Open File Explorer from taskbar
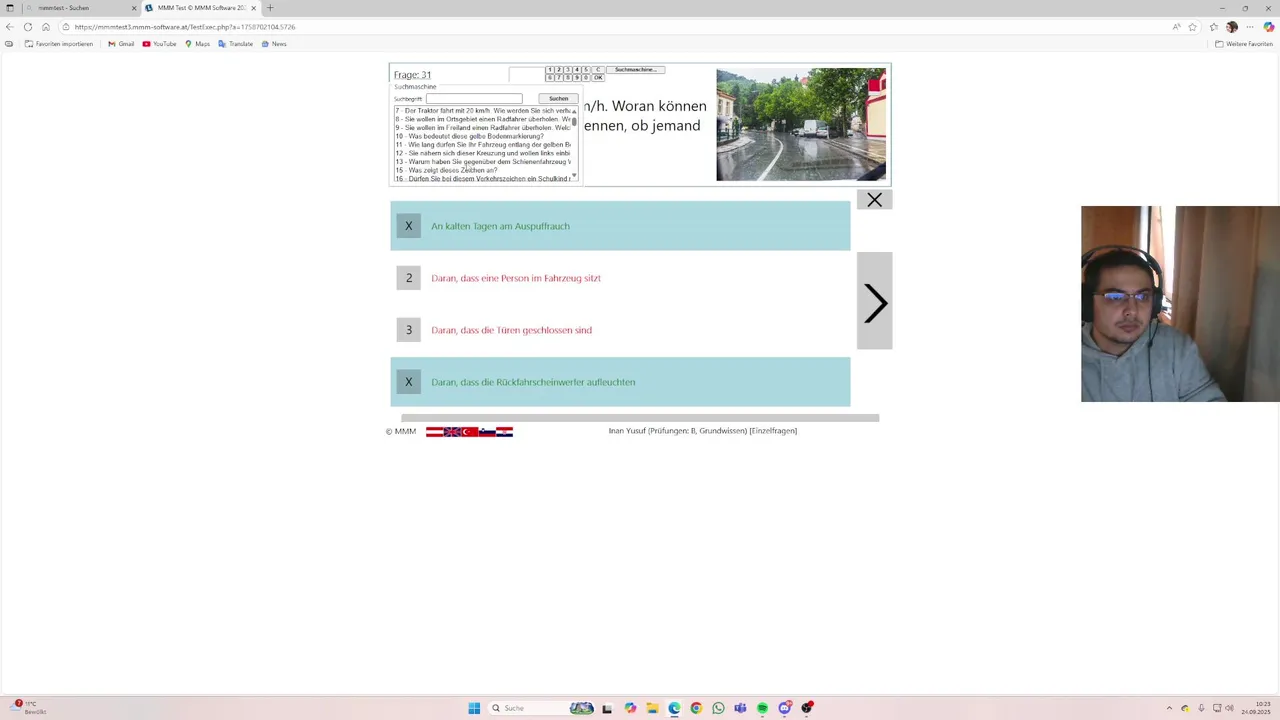1280x720 pixels. pyautogui.click(x=652, y=708)
